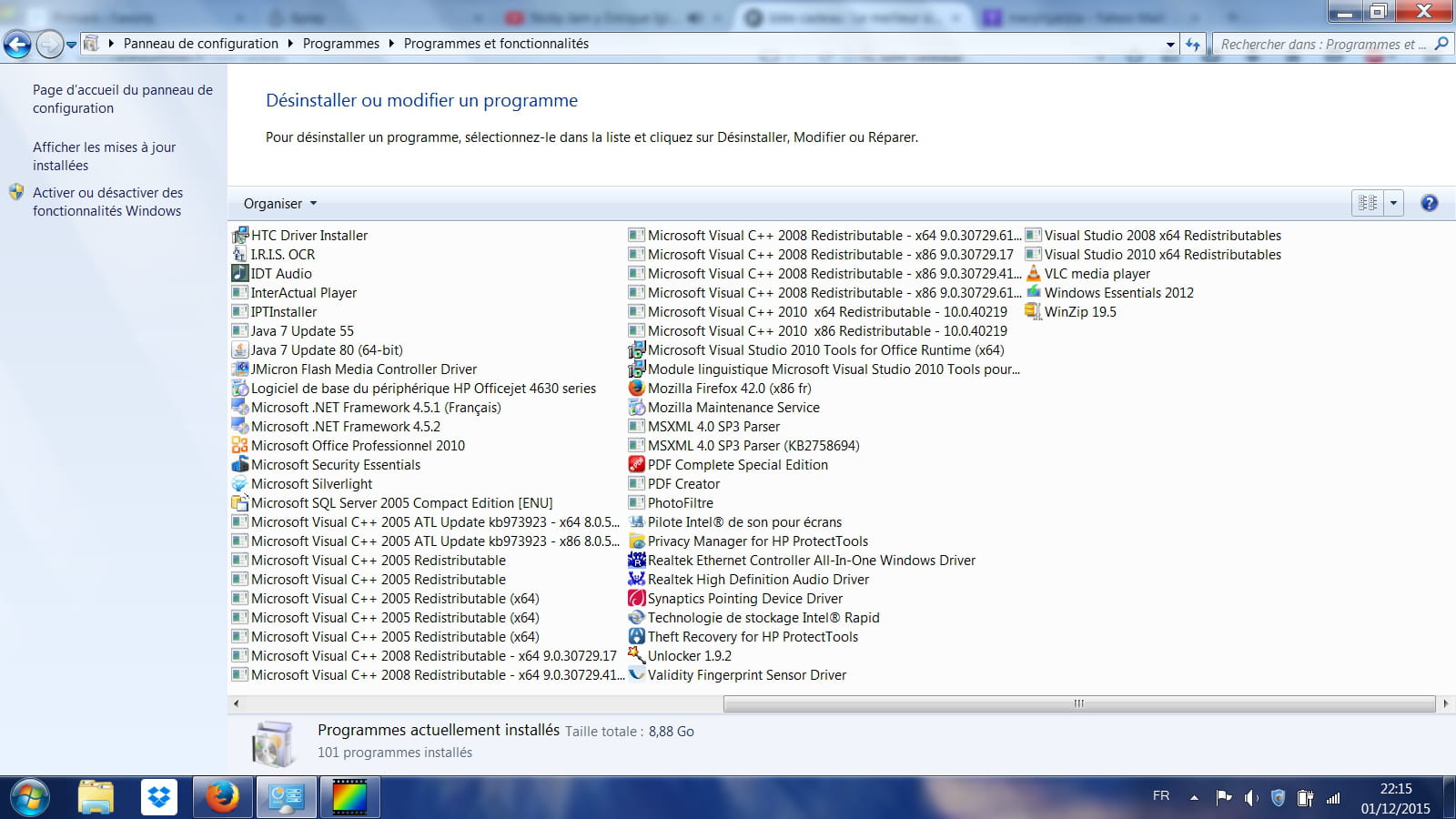Open Activer ou désactiver des fonctionnalités Windows
The width and height of the screenshot is (1456, 819).
(x=108, y=202)
